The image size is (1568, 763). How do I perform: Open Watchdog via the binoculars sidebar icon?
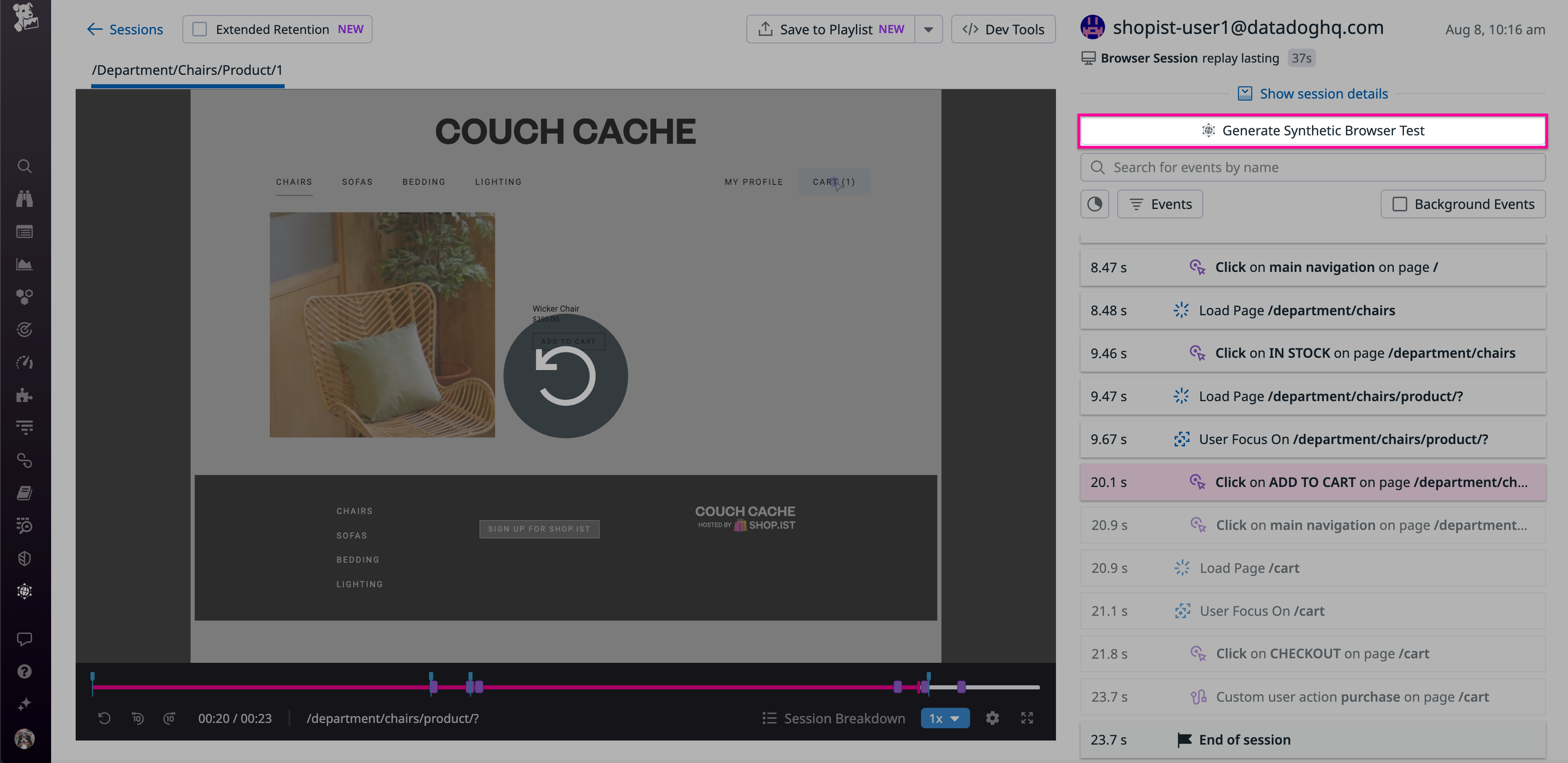point(25,198)
